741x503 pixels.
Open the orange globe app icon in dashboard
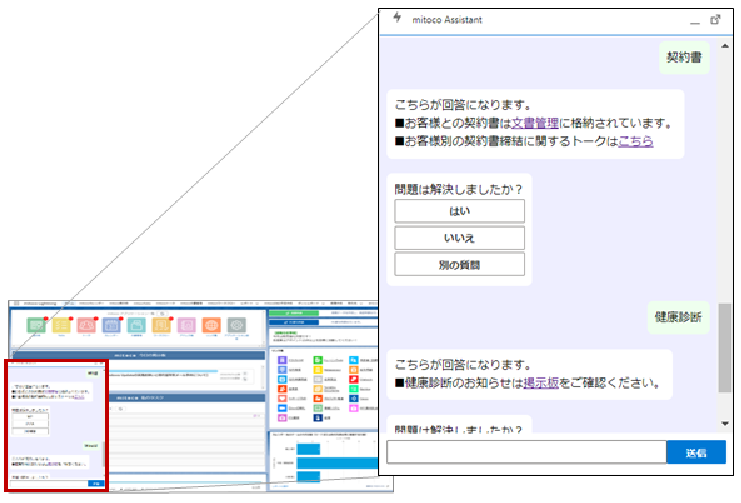[x=211, y=325]
